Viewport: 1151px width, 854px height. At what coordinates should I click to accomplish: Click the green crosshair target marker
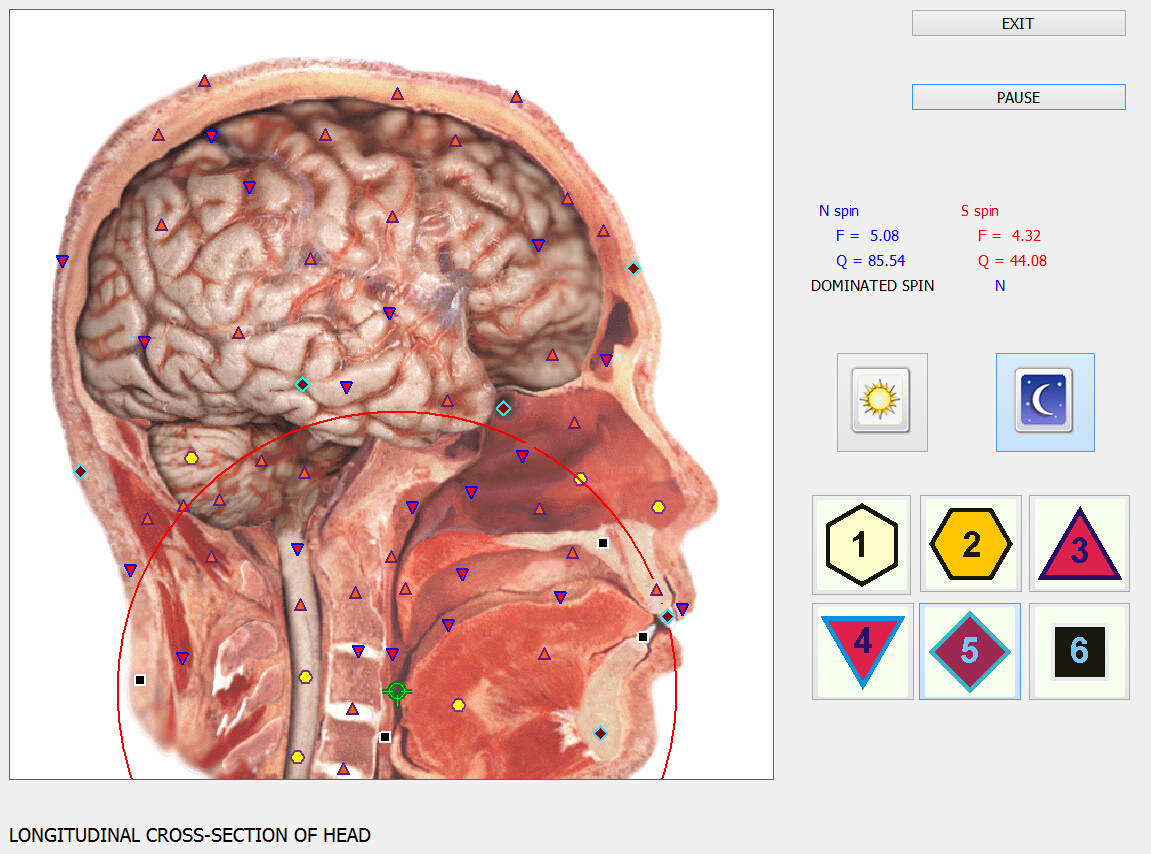pyautogui.click(x=396, y=691)
